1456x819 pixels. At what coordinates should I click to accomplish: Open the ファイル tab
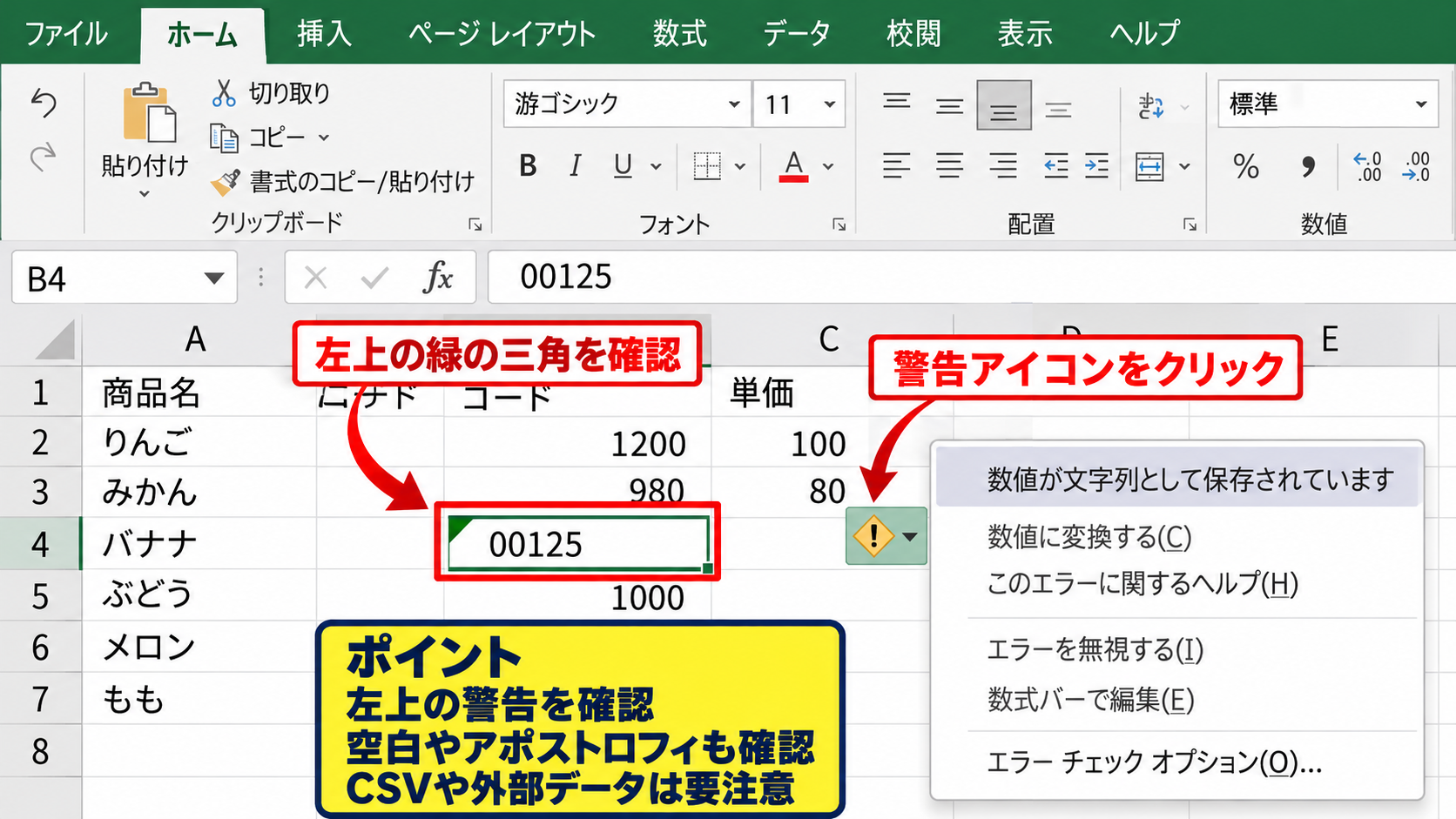pyautogui.click(x=66, y=34)
